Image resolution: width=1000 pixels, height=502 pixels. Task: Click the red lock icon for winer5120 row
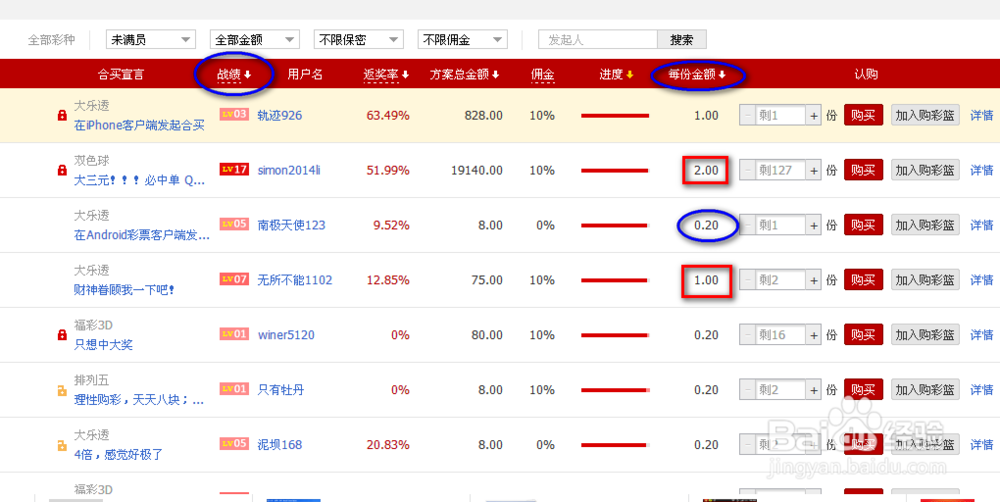coord(62,335)
